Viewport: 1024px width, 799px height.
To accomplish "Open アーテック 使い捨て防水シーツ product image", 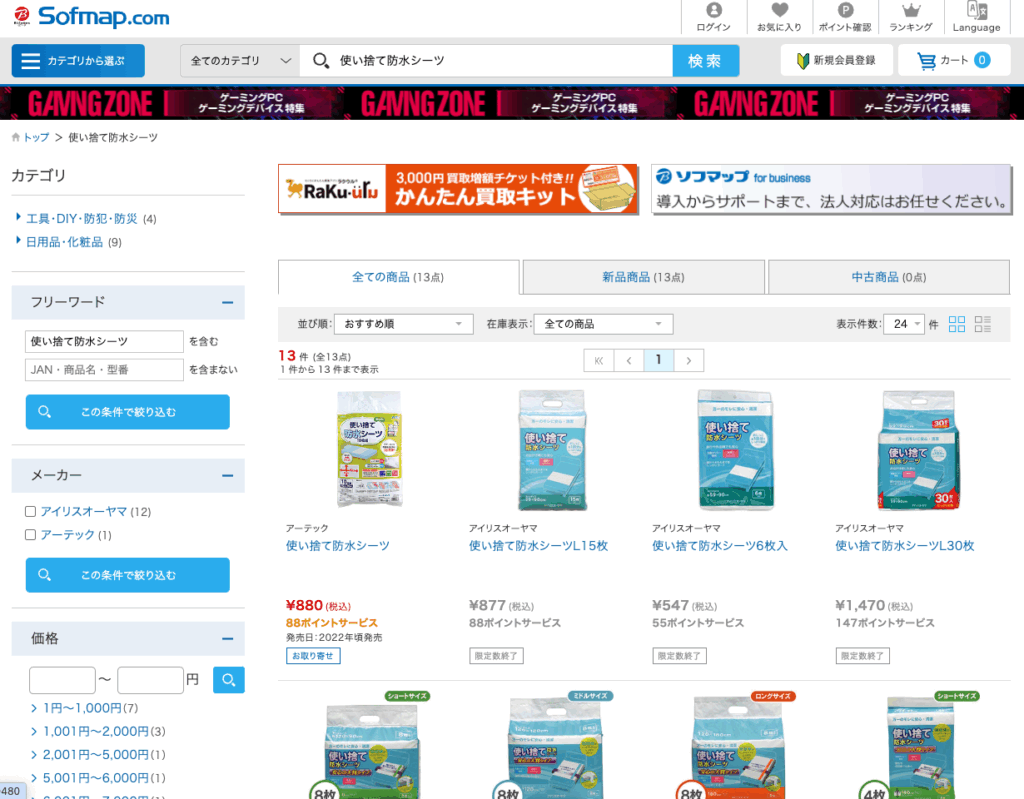I will point(369,449).
